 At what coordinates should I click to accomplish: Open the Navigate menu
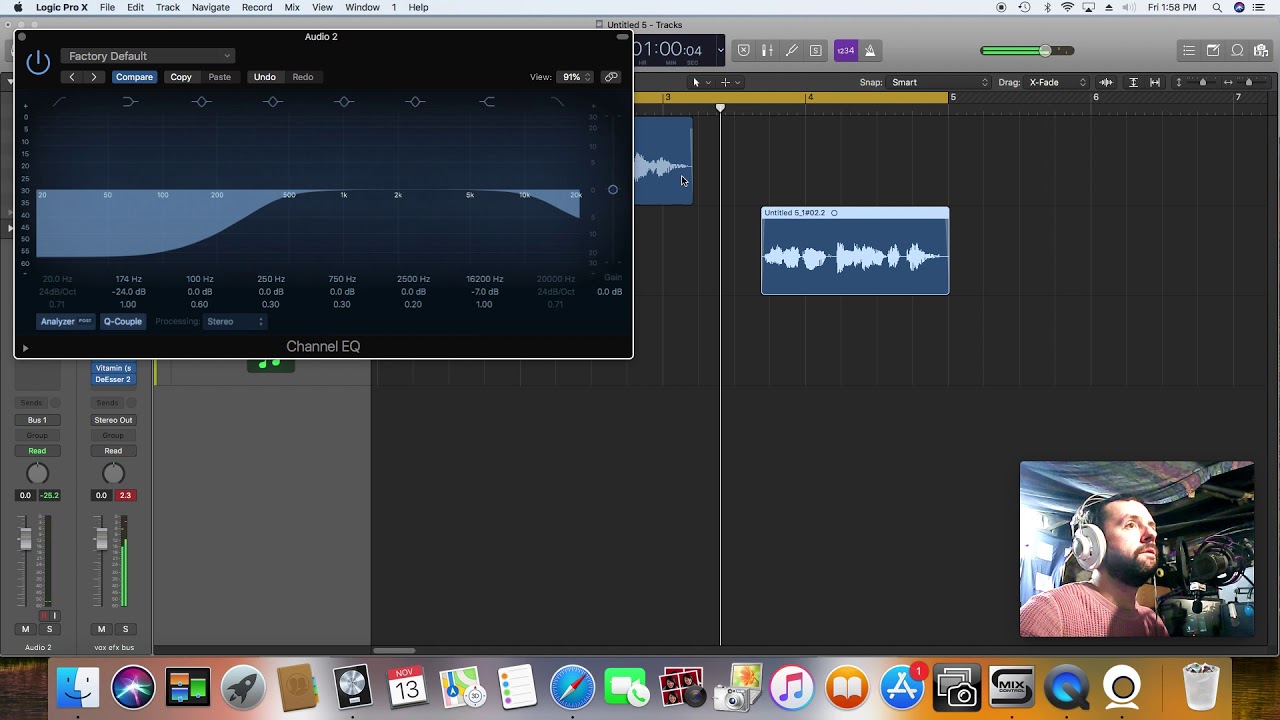point(211,7)
